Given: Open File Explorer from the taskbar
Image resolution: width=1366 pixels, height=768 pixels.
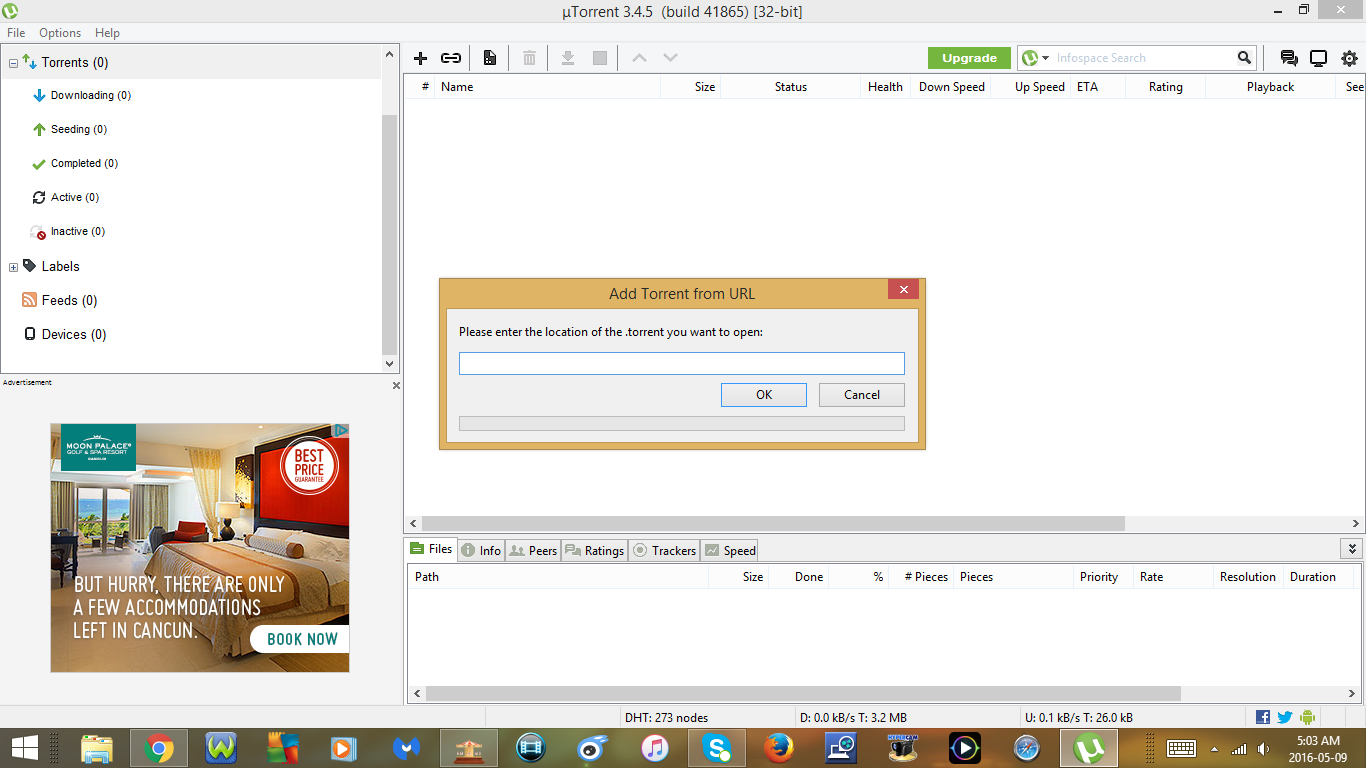Looking at the screenshot, I should pos(96,748).
